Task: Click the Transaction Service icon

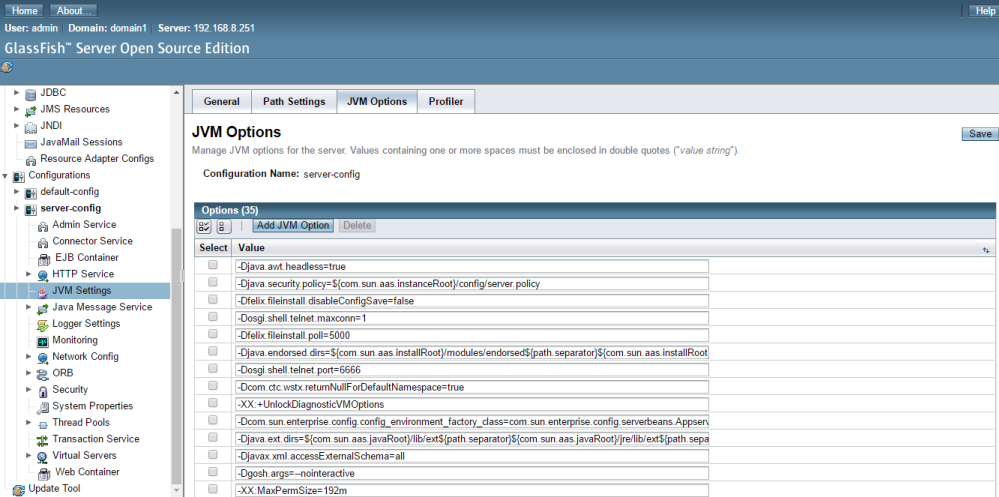Action: 43,440
